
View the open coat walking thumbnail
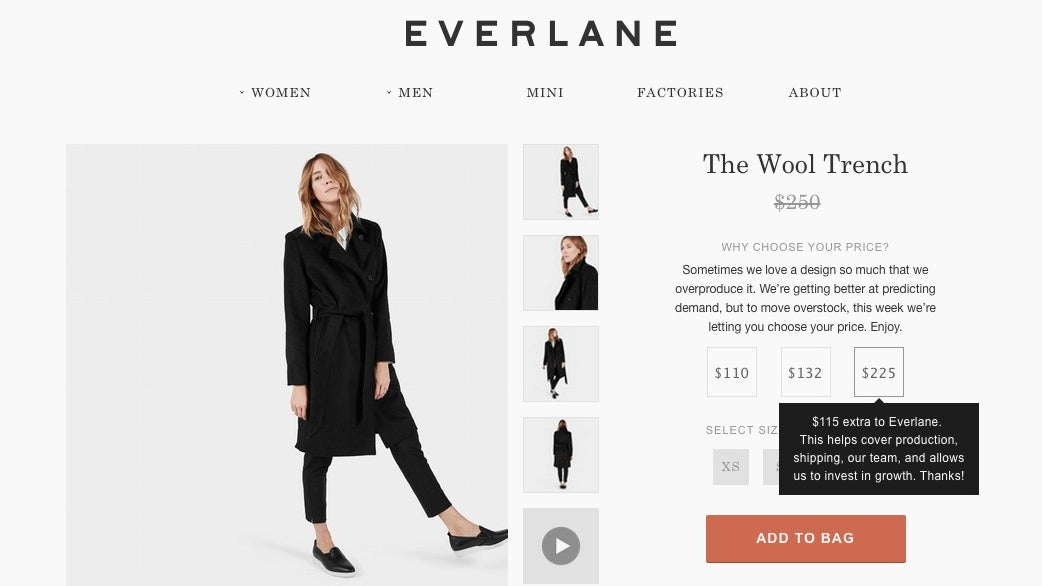560,363
